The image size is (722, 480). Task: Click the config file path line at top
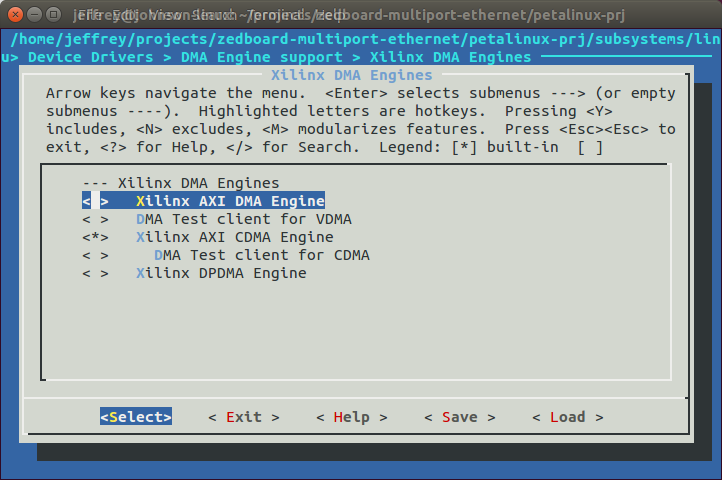click(x=365, y=39)
